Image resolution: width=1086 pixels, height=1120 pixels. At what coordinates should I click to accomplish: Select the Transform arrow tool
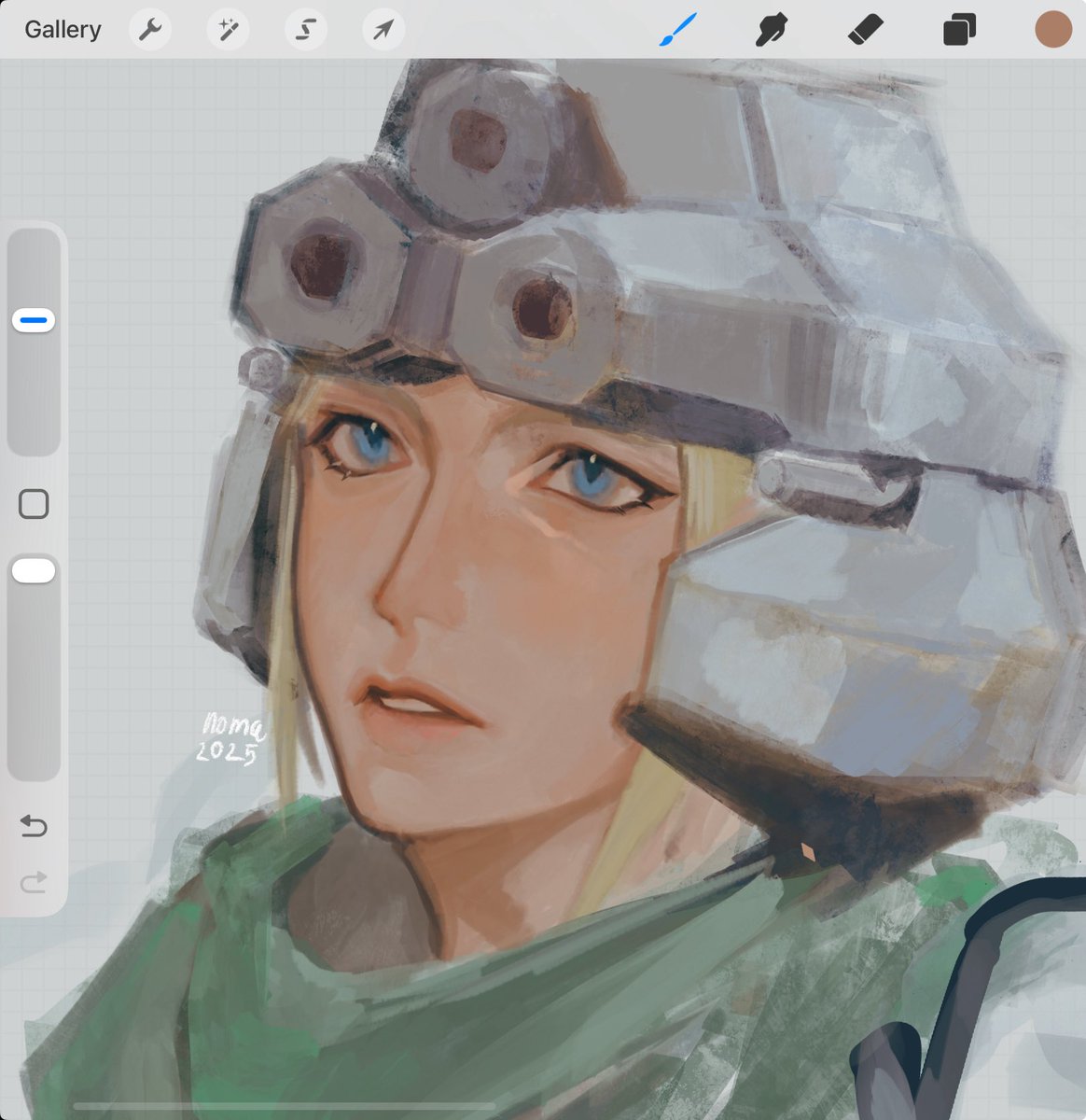pyautogui.click(x=383, y=29)
